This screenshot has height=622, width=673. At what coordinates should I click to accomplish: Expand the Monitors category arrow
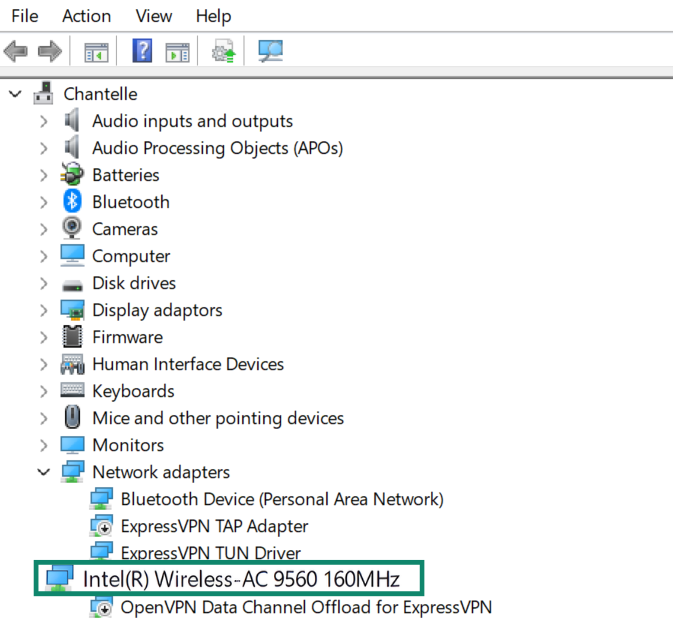click(x=44, y=446)
